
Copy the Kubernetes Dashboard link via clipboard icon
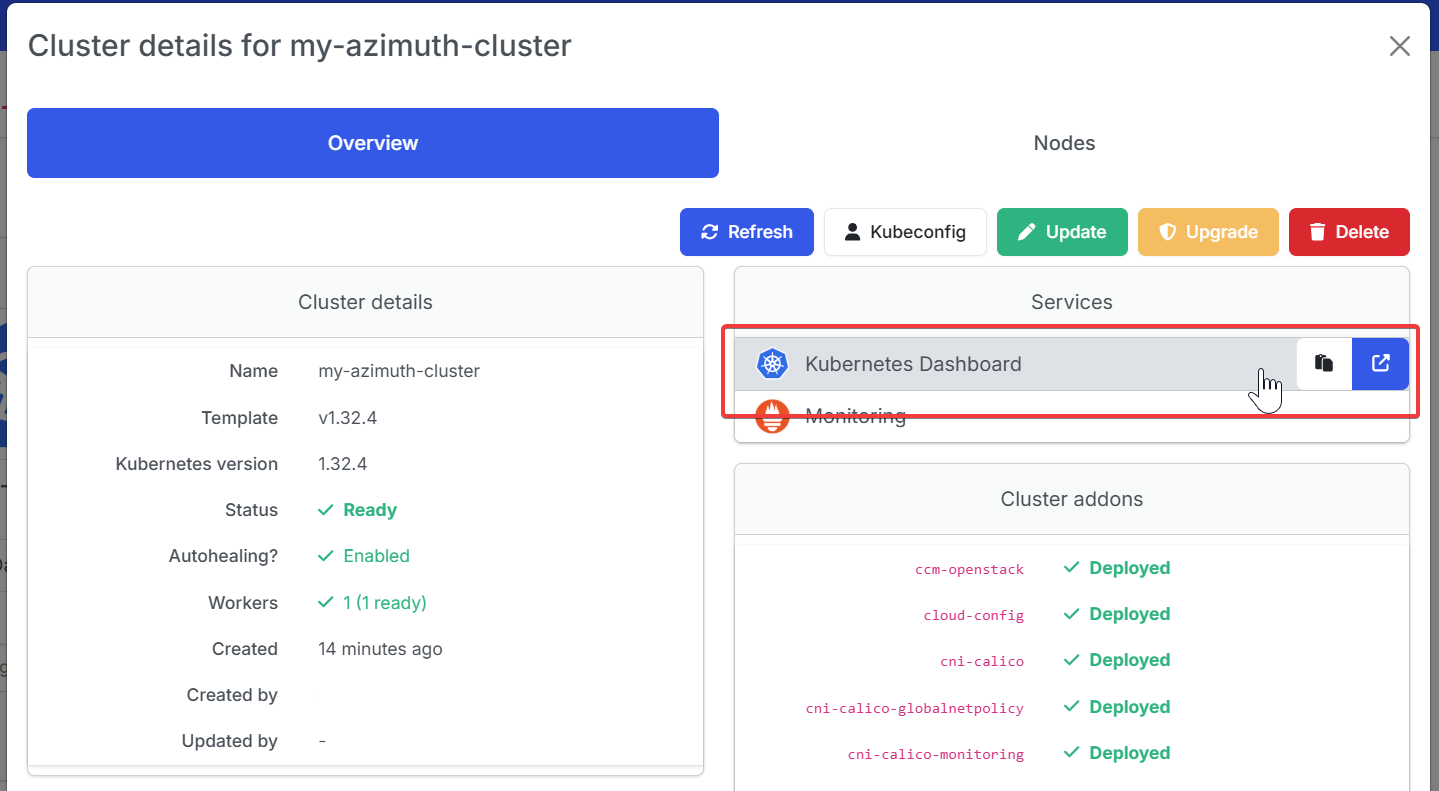(1324, 364)
